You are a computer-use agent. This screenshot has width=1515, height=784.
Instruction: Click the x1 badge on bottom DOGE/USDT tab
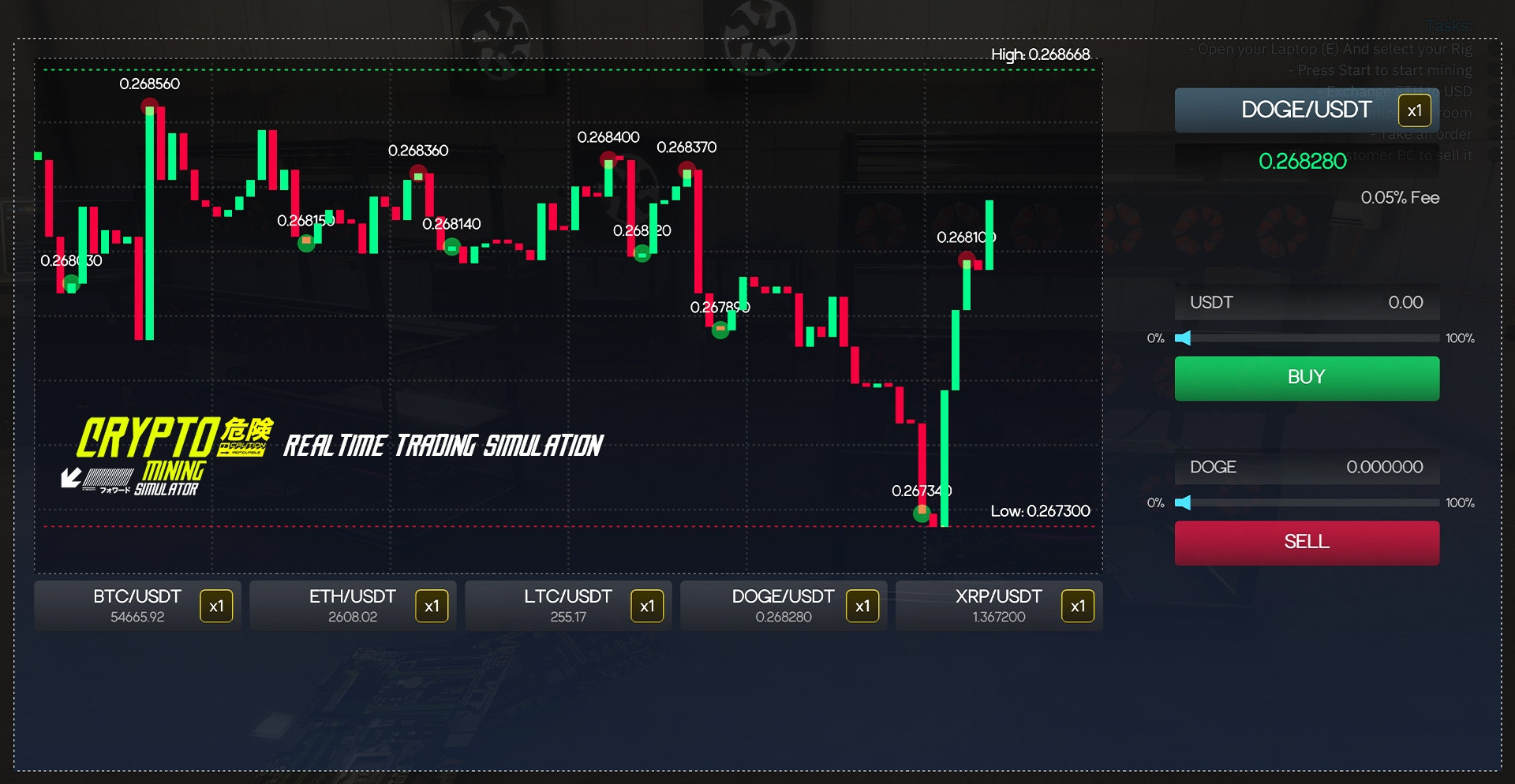(x=862, y=607)
